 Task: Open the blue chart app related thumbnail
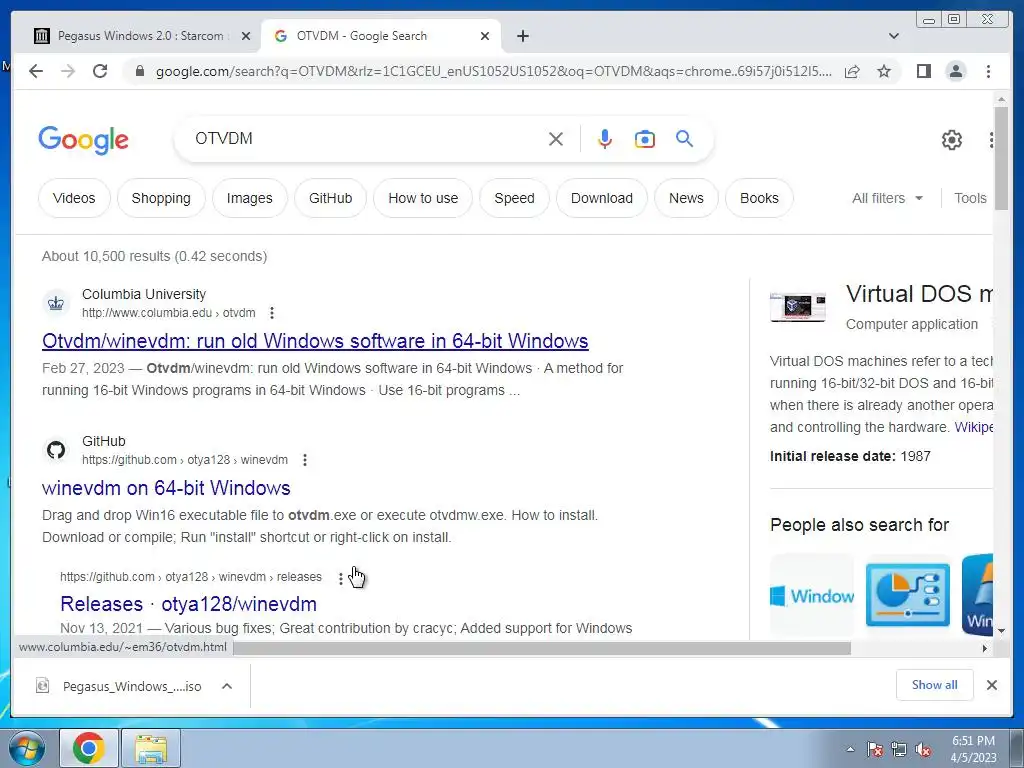tap(908, 595)
